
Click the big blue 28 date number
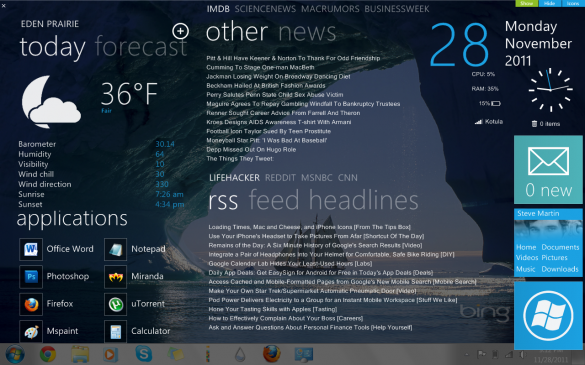point(460,45)
